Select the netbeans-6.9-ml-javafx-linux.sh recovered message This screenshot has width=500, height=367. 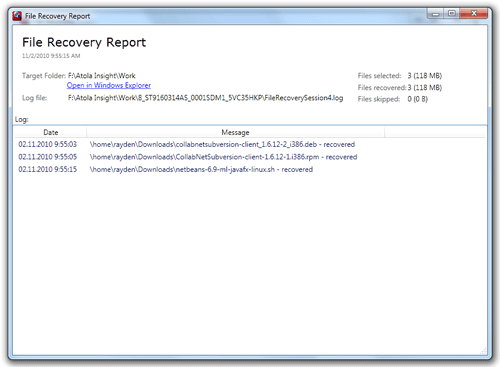pos(201,169)
